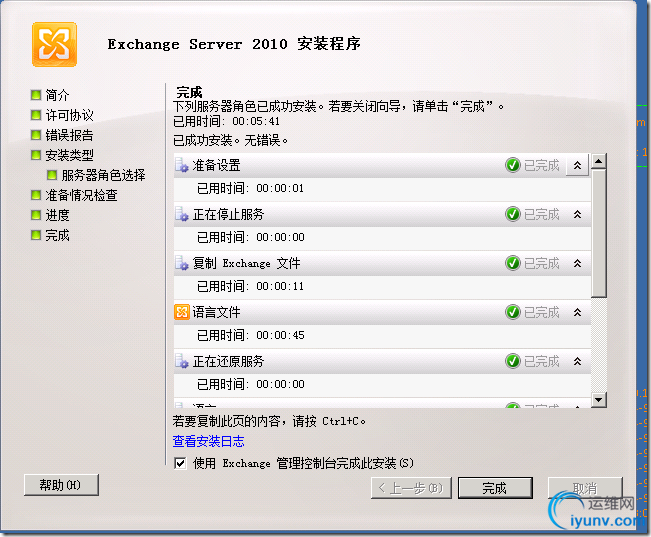Click the Exchange Server logo icon
This screenshot has width=651, height=537.
pyautogui.click(x=54, y=44)
